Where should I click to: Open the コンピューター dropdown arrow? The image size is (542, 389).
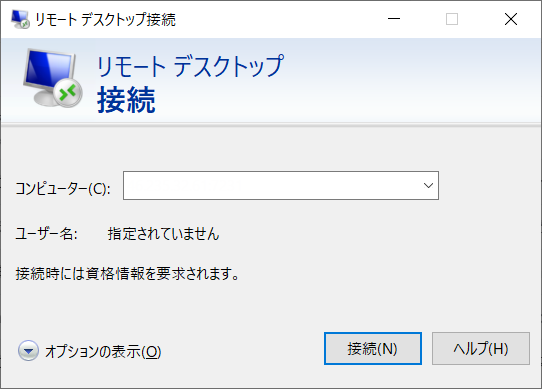click(428, 186)
